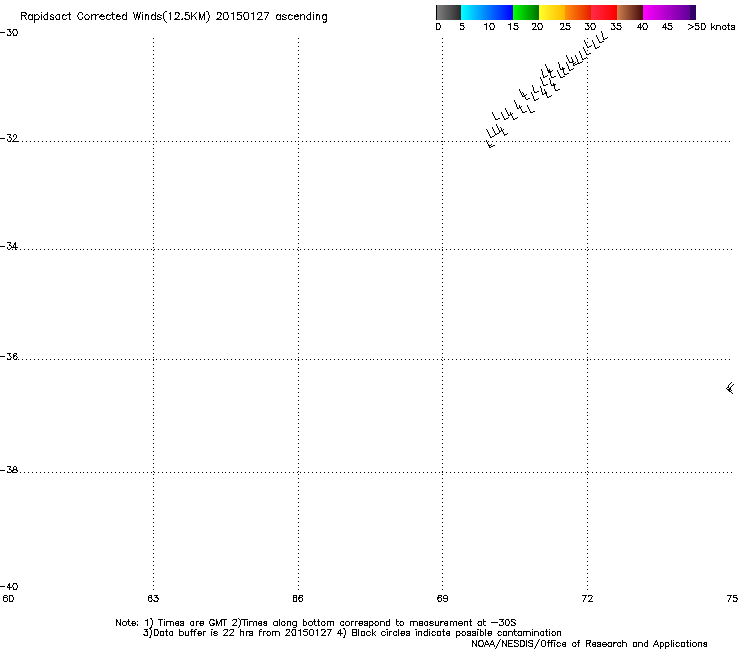
Task: Click the date '20150127' in the title
Action: point(243,17)
